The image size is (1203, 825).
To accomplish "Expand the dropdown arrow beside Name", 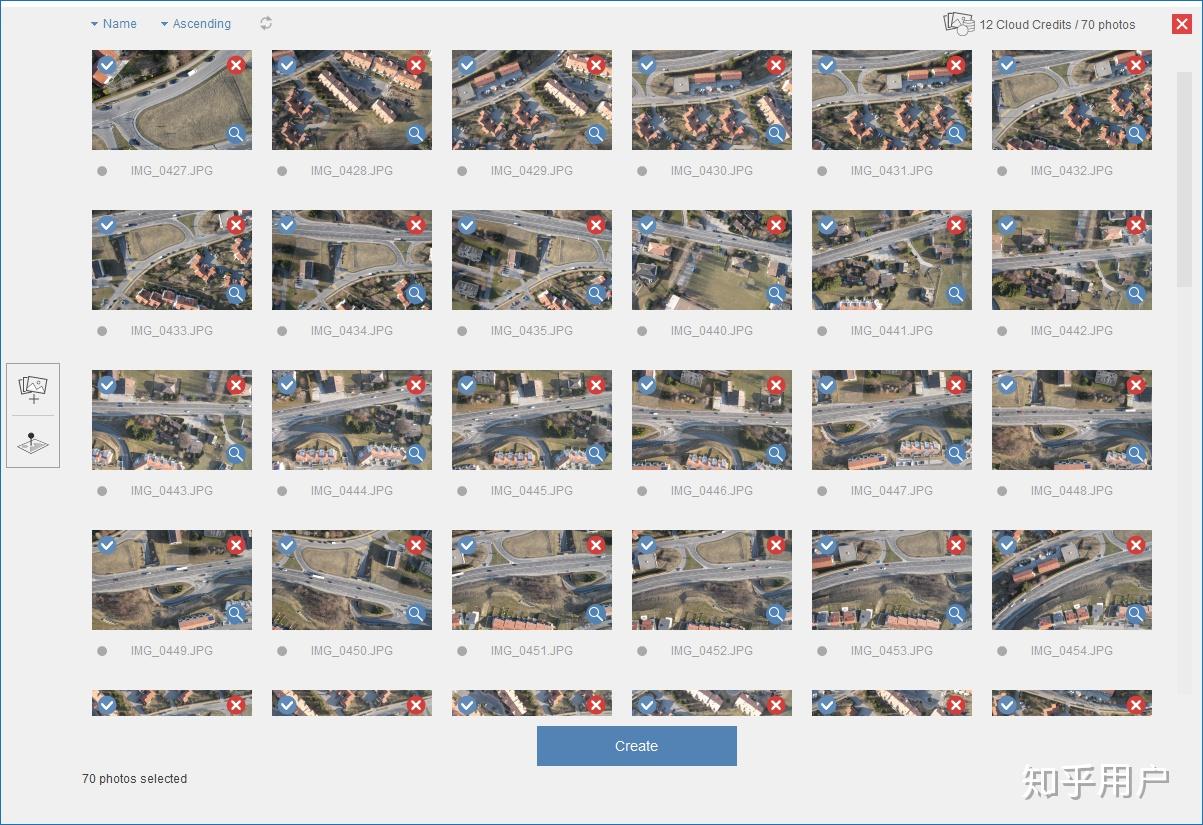I will 93,23.
